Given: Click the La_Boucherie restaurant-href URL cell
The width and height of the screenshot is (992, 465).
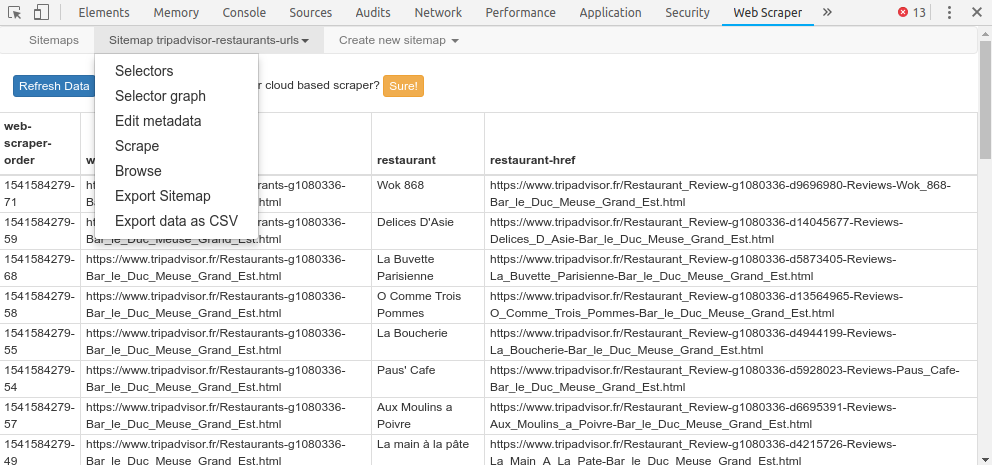Looking at the screenshot, I should [731, 342].
